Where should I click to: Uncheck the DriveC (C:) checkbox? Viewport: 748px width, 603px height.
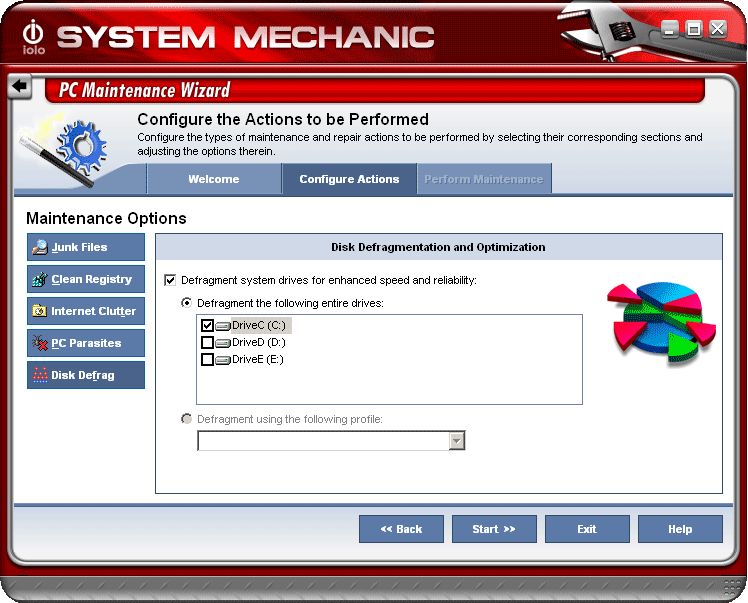207,325
